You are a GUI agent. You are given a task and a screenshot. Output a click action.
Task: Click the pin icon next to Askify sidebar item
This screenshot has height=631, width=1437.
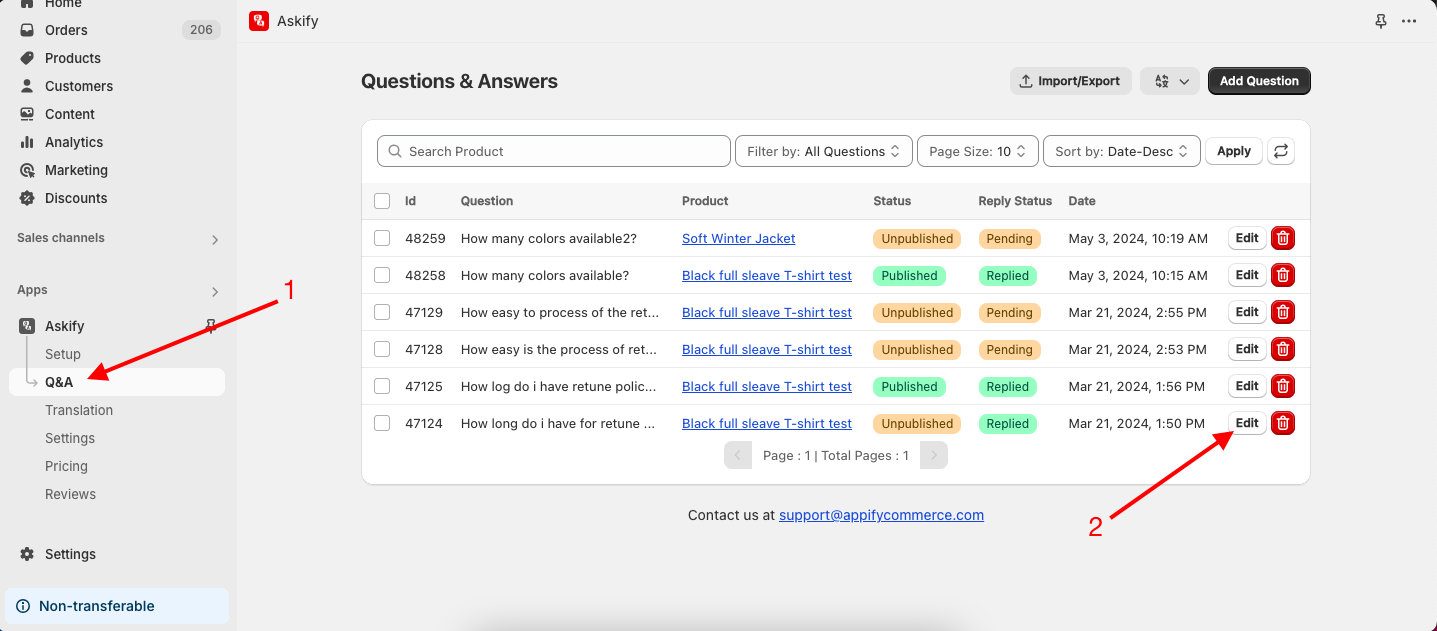[x=210, y=326]
